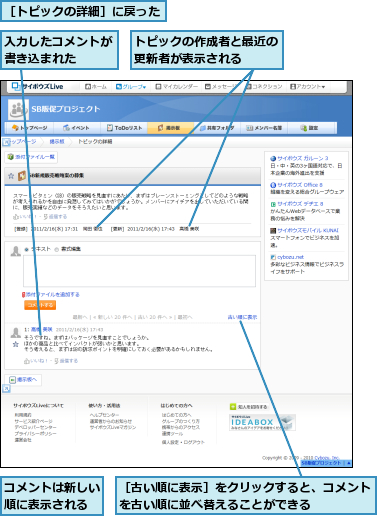The image size is (377, 516).
Task: Select the テキスト radio button
Action: 27,249
